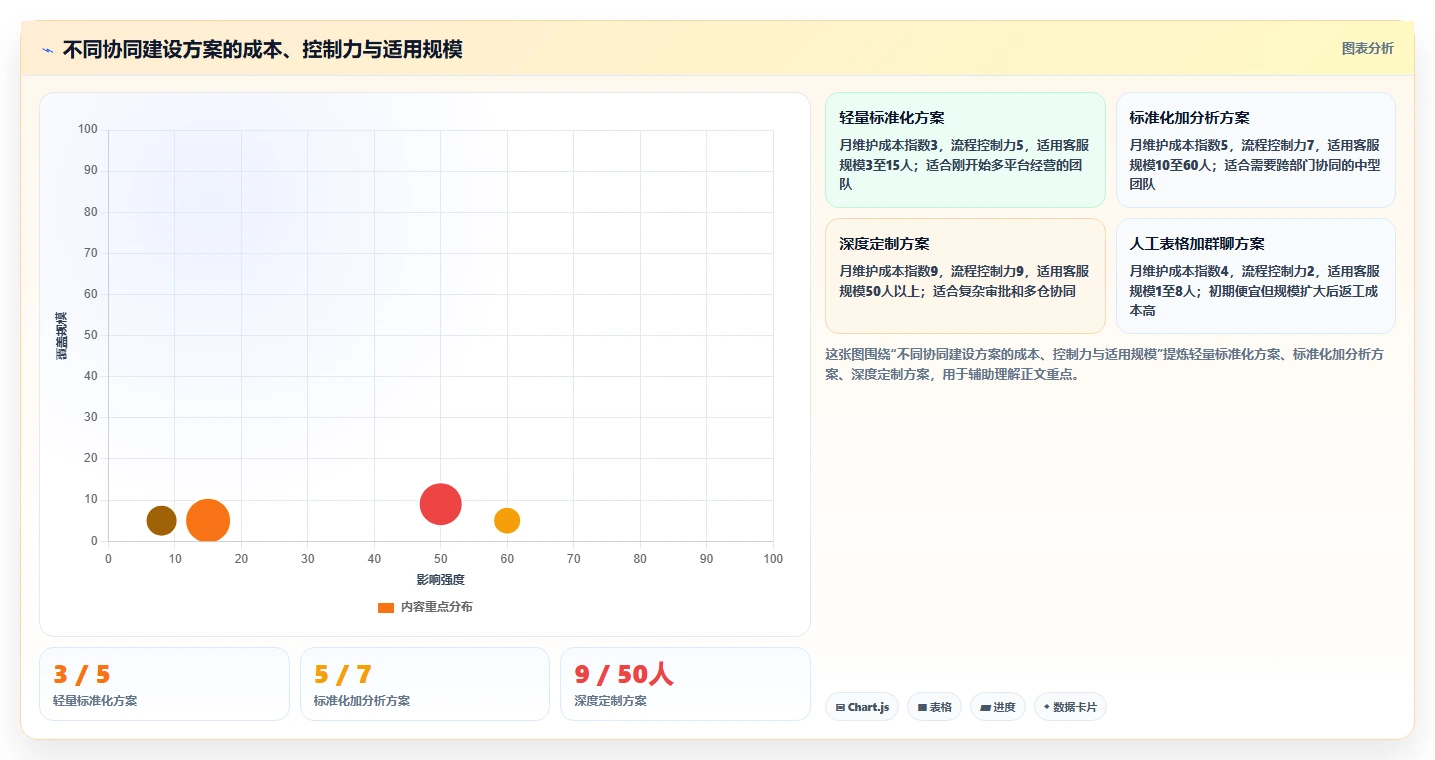Click the 数据卡片 chip's star icon
This screenshot has height=760, width=1435.
point(1047,707)
